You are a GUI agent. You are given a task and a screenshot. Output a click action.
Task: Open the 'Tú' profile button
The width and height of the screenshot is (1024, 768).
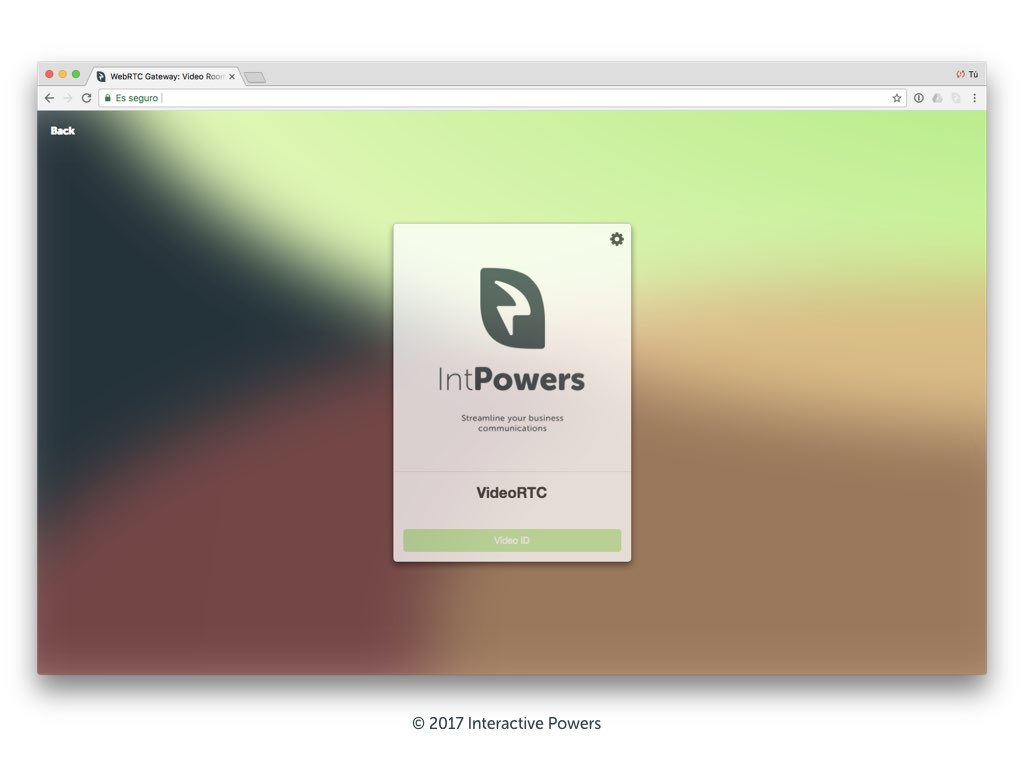967,74
